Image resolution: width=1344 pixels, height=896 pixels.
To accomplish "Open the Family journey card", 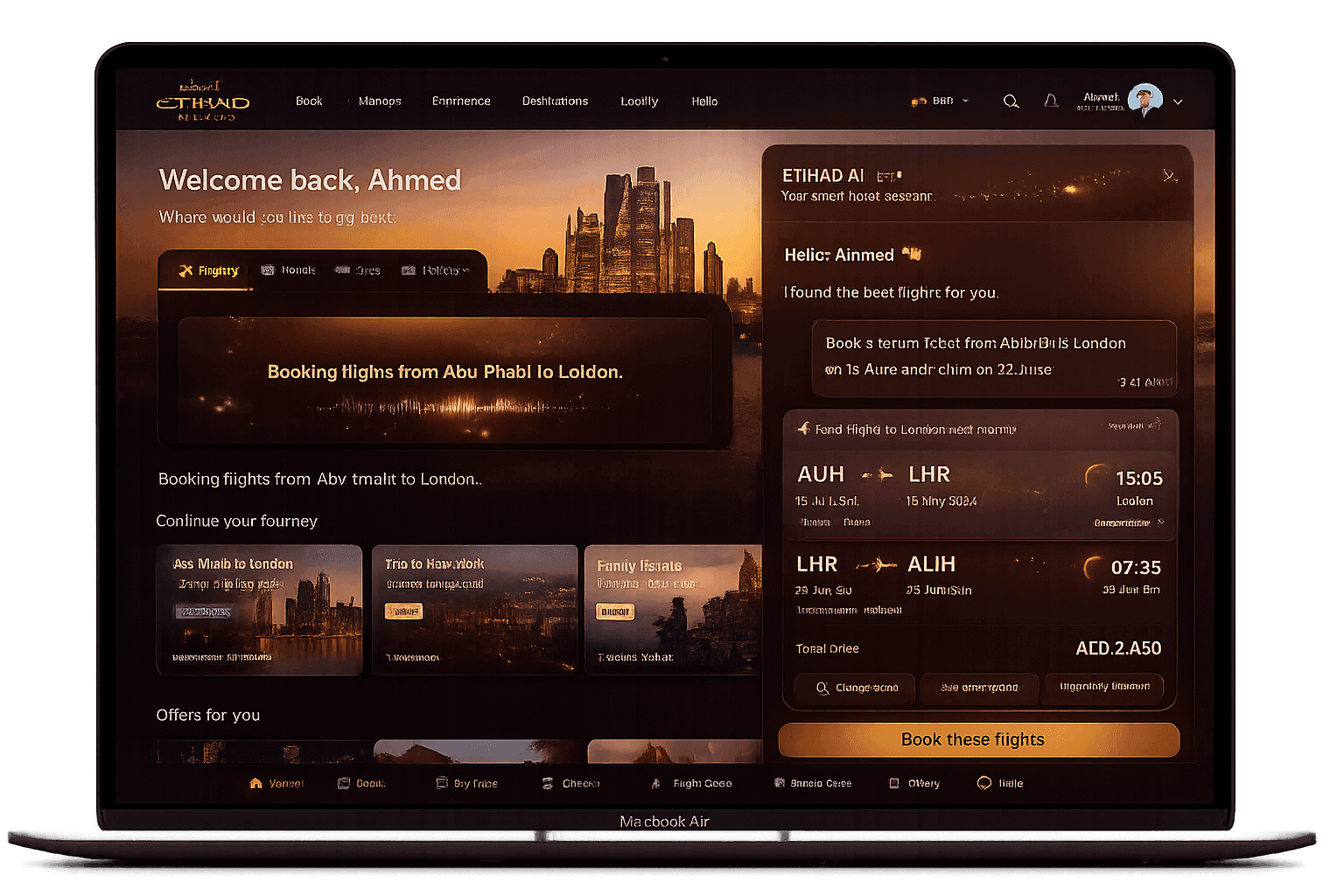I will tap(673, 610).
